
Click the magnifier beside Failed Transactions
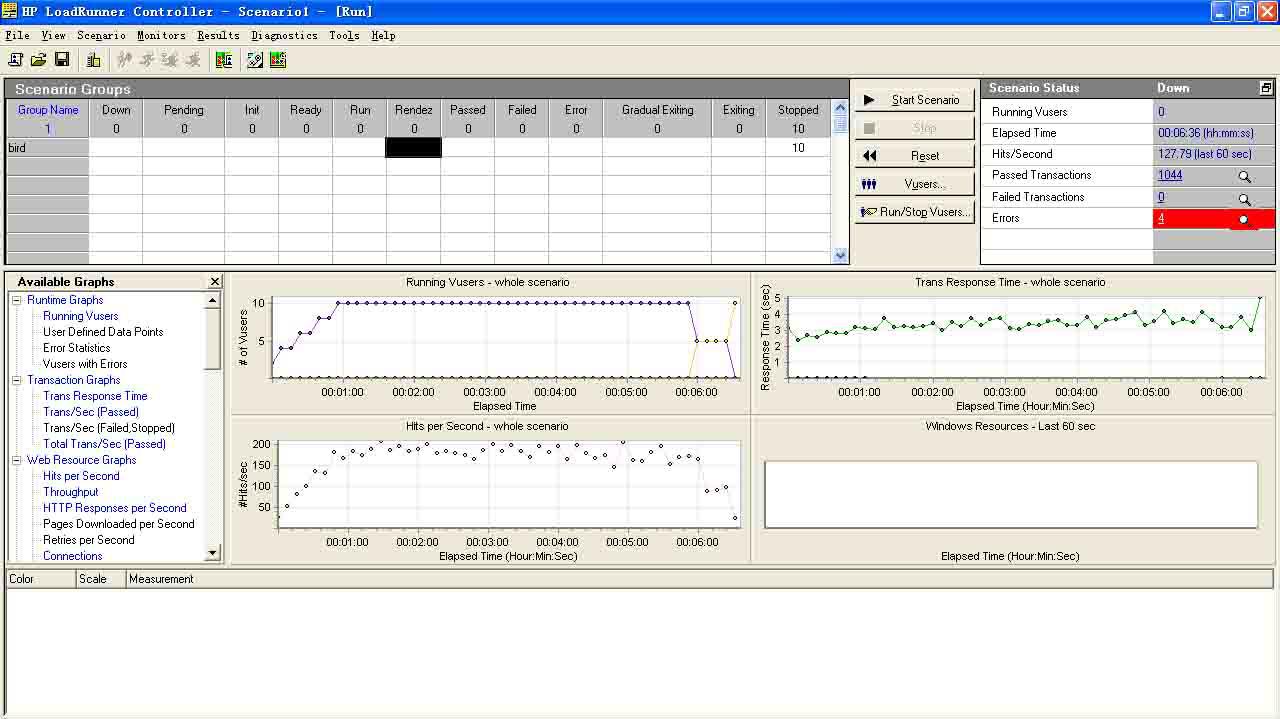1245,198
